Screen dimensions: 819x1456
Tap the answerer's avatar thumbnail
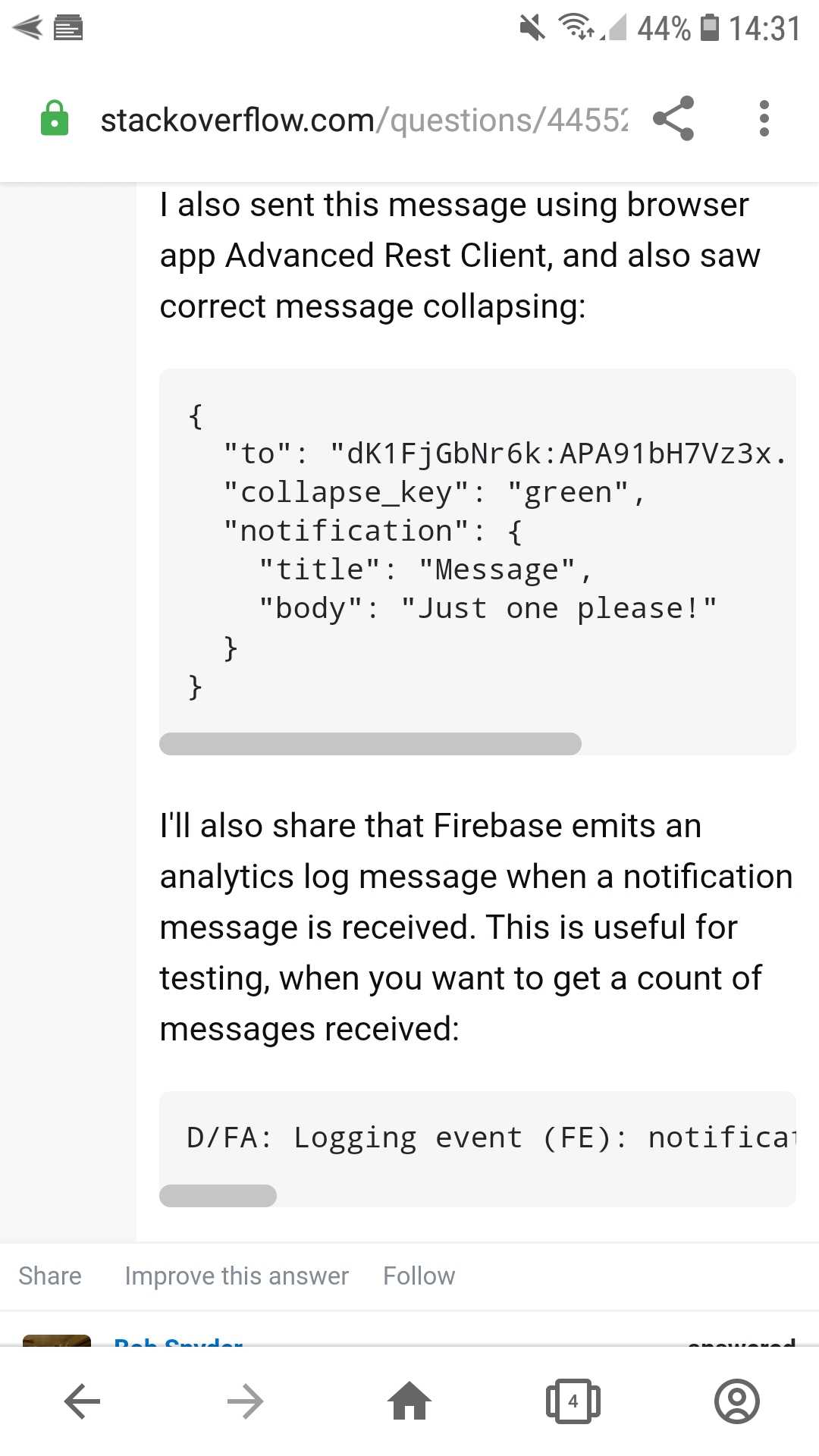pyautogui.click(x=57, y=1340)
